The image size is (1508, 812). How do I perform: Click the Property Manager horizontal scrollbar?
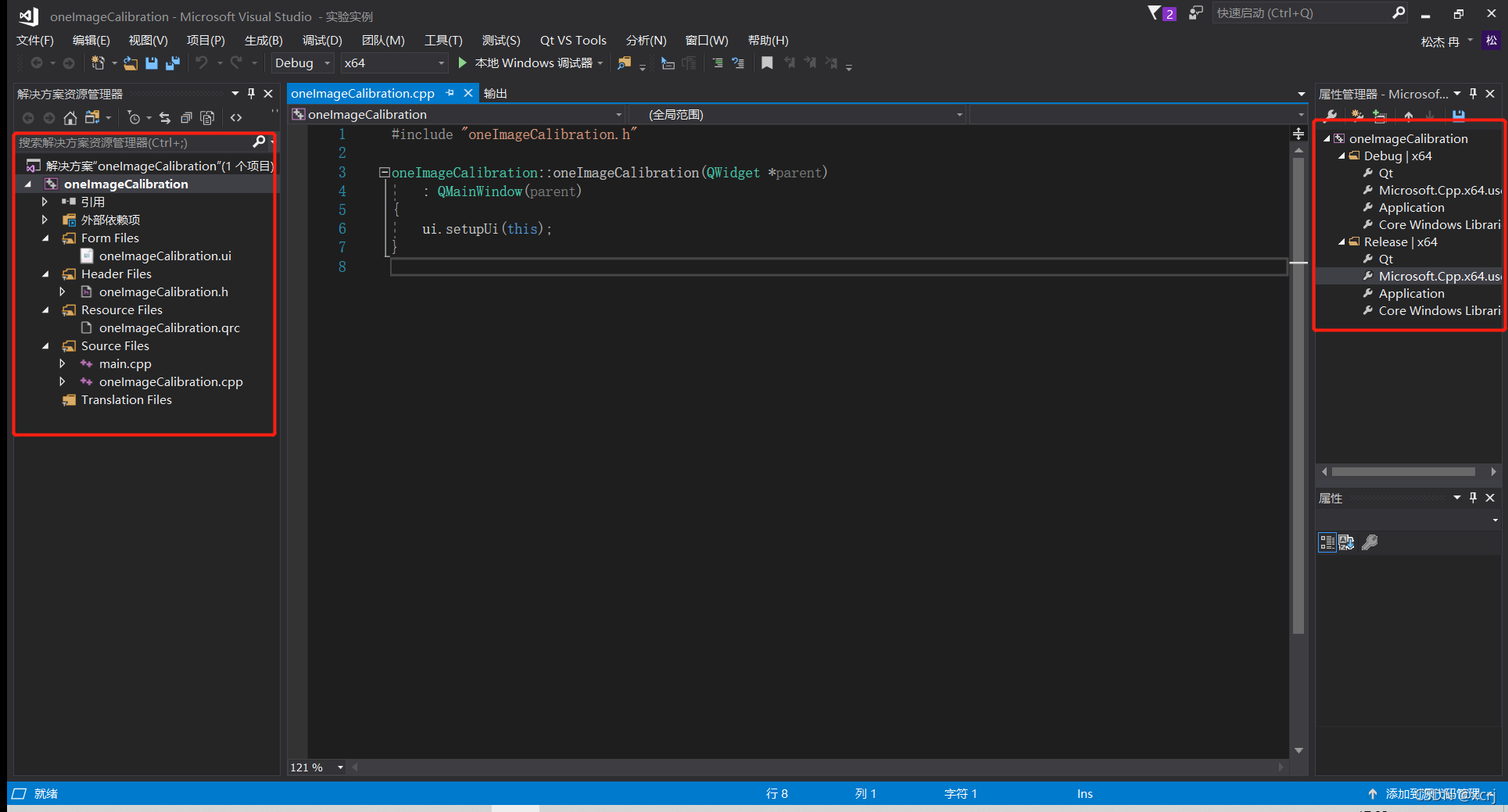coord(1403,472)
